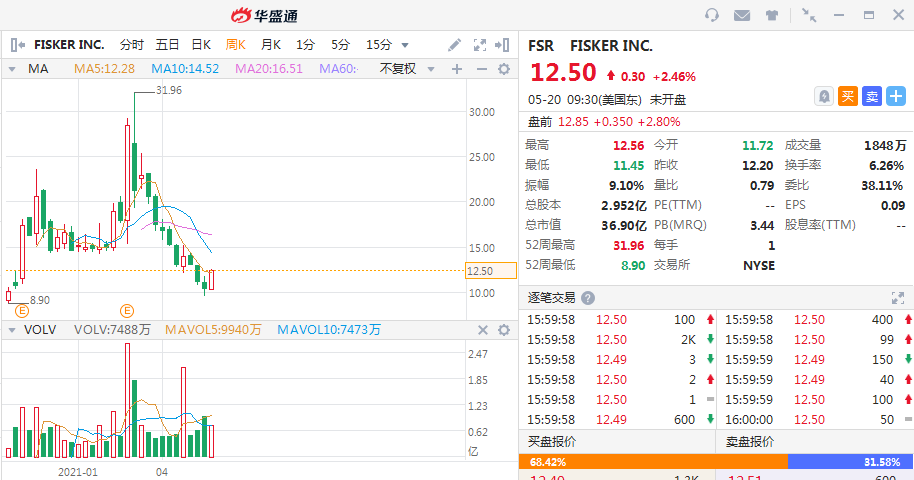The image size is (914, 480).
Task: Select the 周K chart tab
Action: 236,45
